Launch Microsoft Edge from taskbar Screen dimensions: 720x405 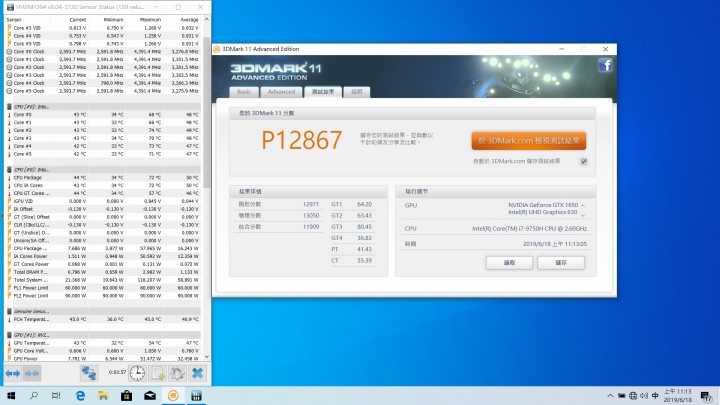pos(80,395)
